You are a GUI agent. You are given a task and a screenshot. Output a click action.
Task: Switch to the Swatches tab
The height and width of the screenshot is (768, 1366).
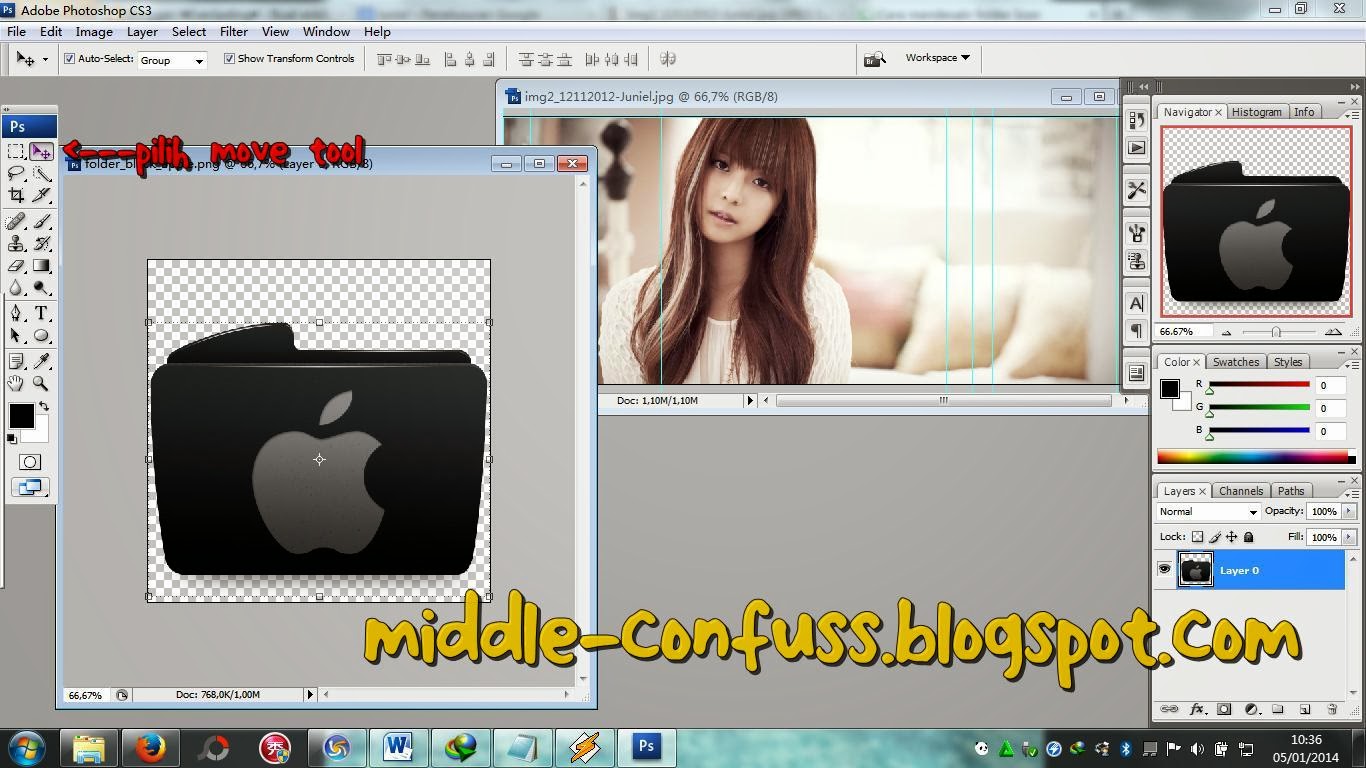click(1236, 362)
